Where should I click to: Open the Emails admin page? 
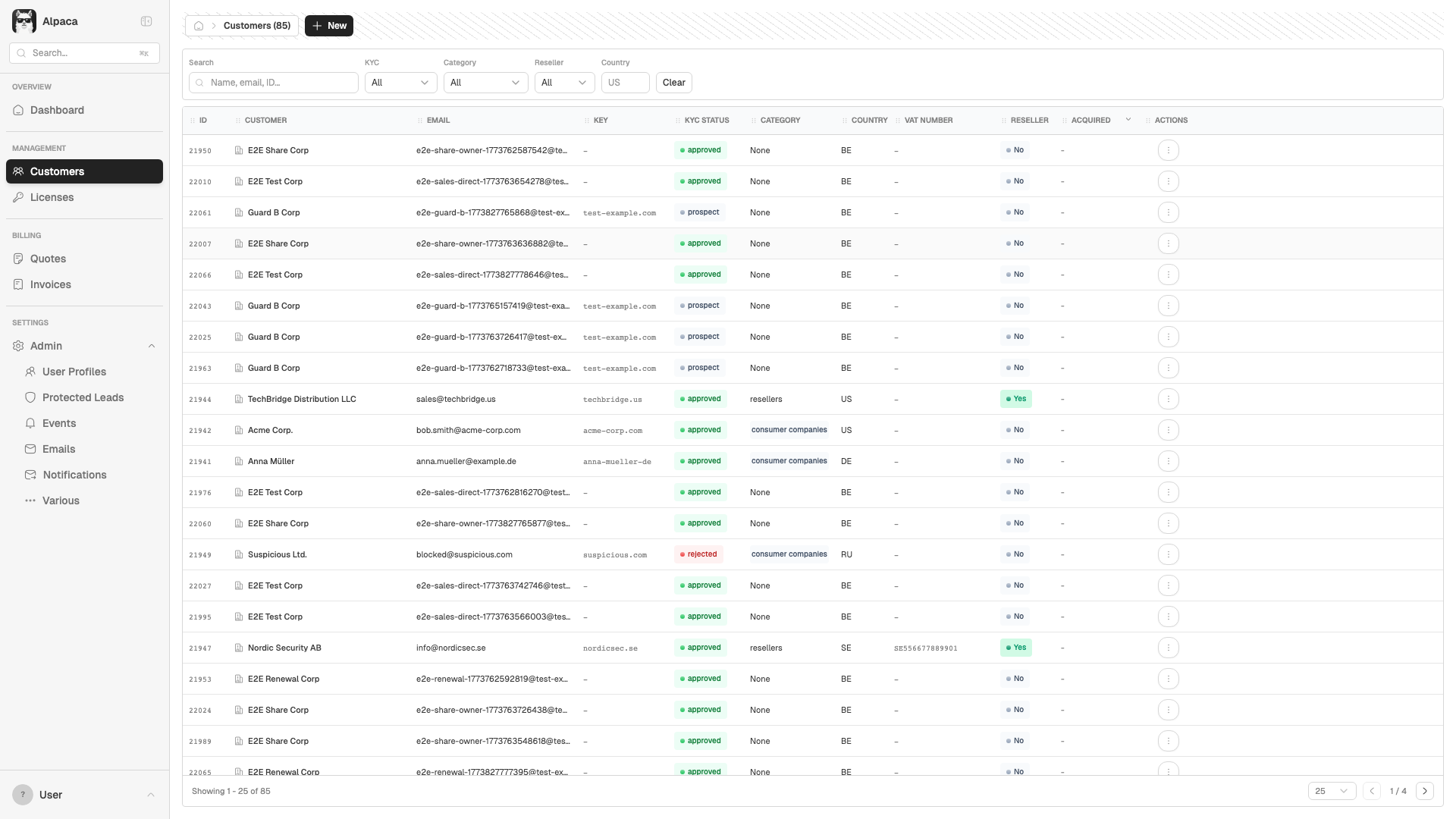(59, 449)
